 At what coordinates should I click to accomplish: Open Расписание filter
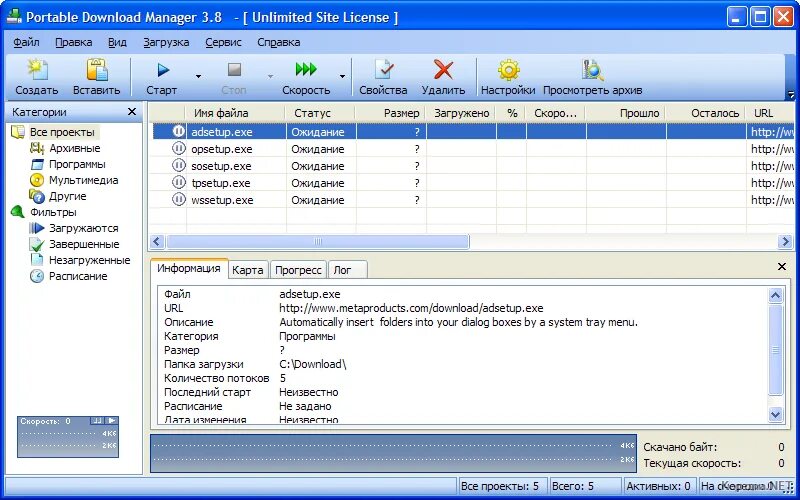(78, 276)
